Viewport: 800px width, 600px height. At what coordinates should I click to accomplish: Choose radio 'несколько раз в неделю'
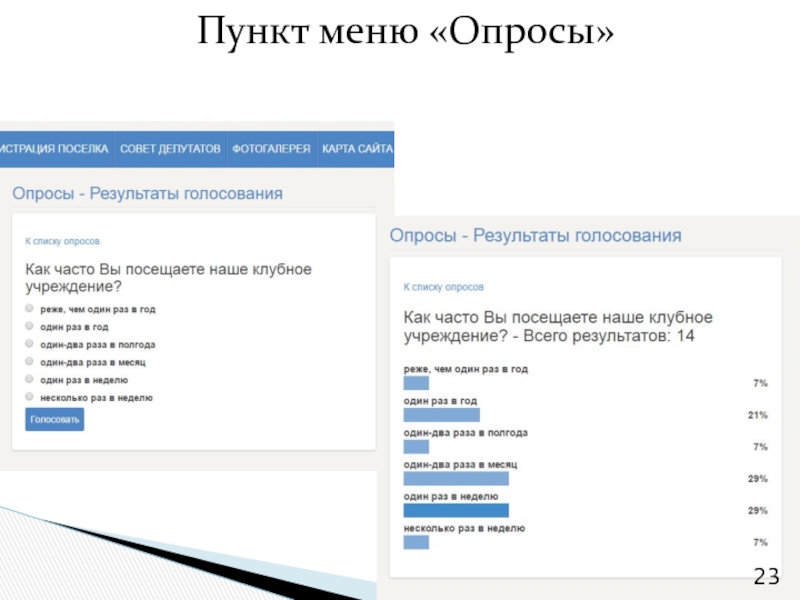coord(29,396)
